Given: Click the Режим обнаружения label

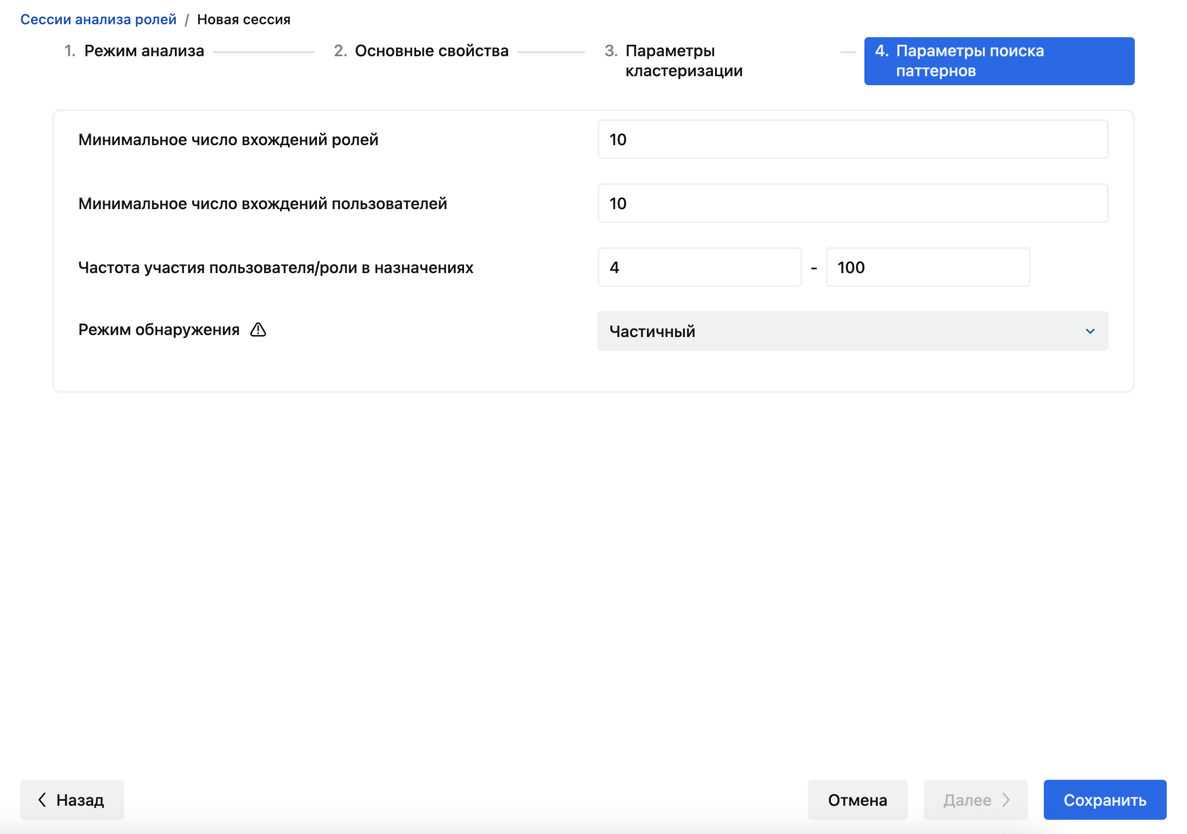Looking at the screenshot, I should (159, 330).
